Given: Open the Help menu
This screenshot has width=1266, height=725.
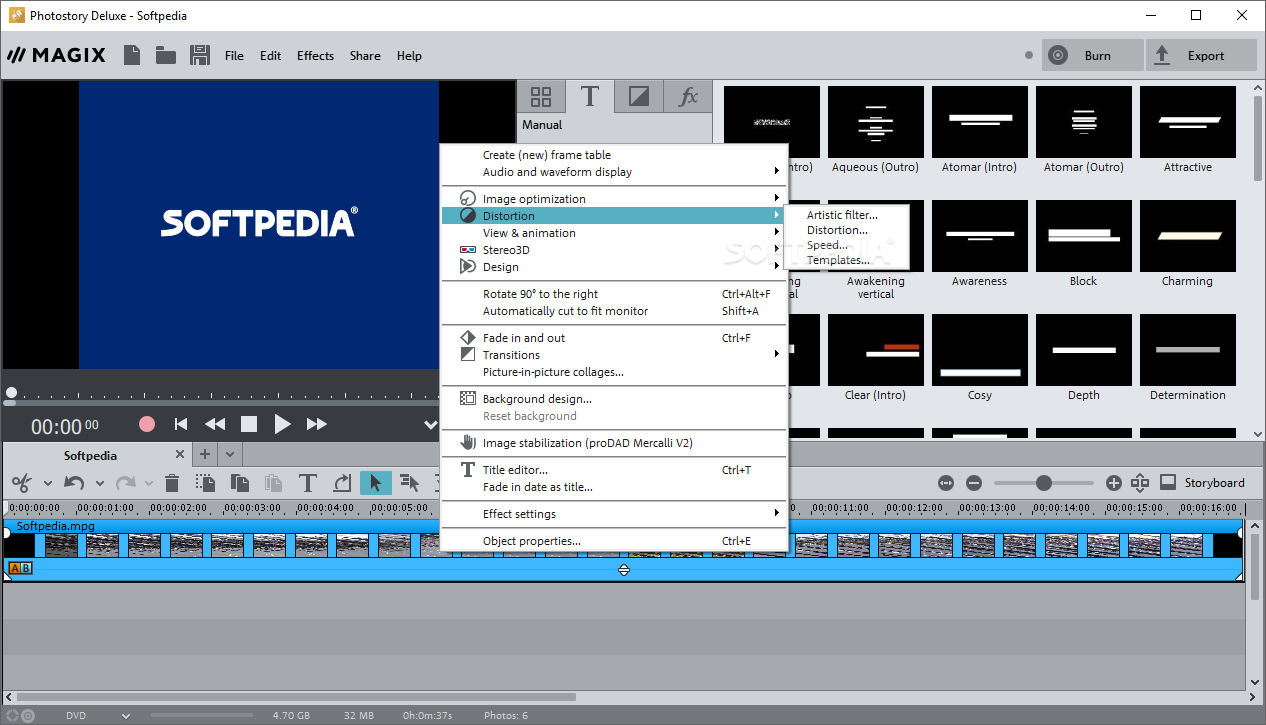Looking at the screenshot, I should tap(409, 56).
